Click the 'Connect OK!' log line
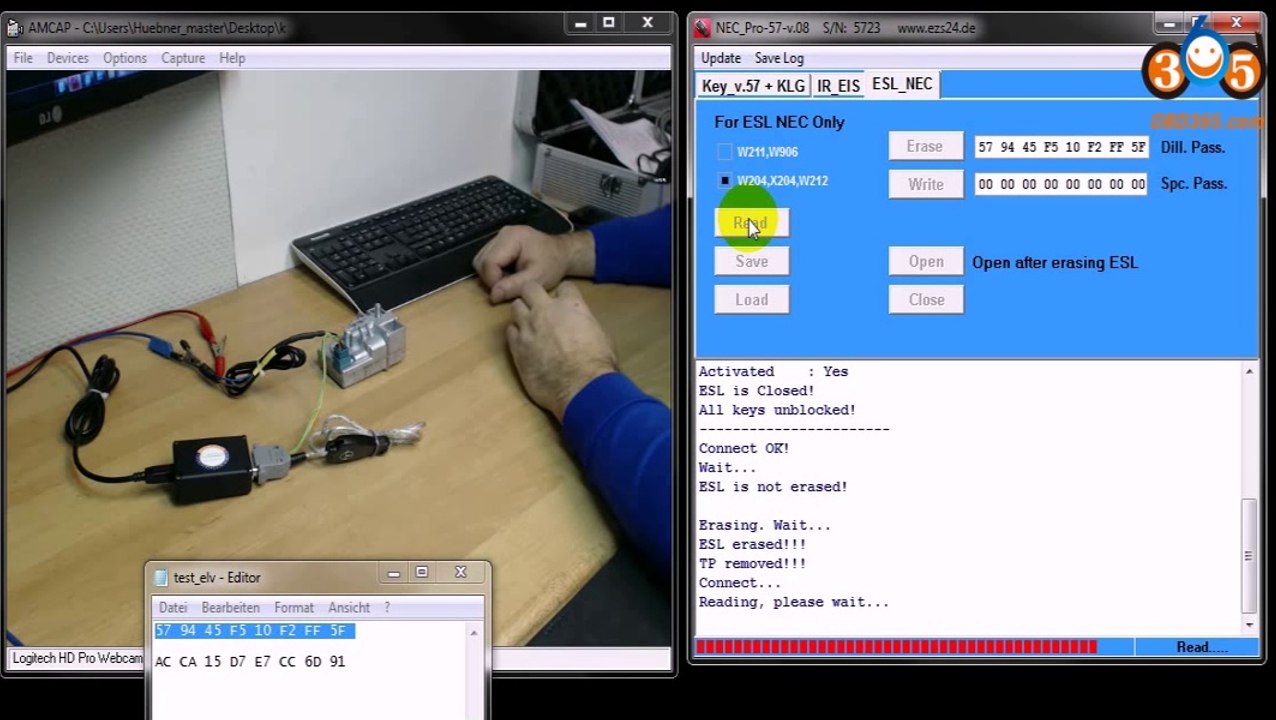1276x720 pixels. 744,448
